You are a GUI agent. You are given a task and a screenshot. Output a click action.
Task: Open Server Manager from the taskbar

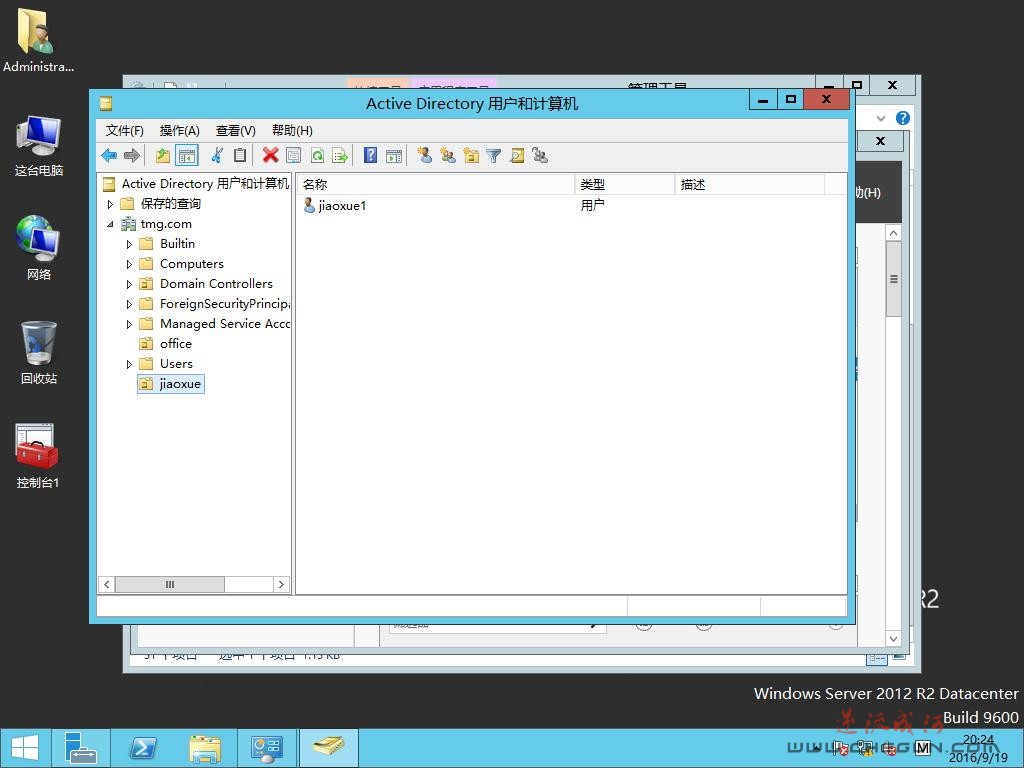pyautogui.click(x=81, y=748)
